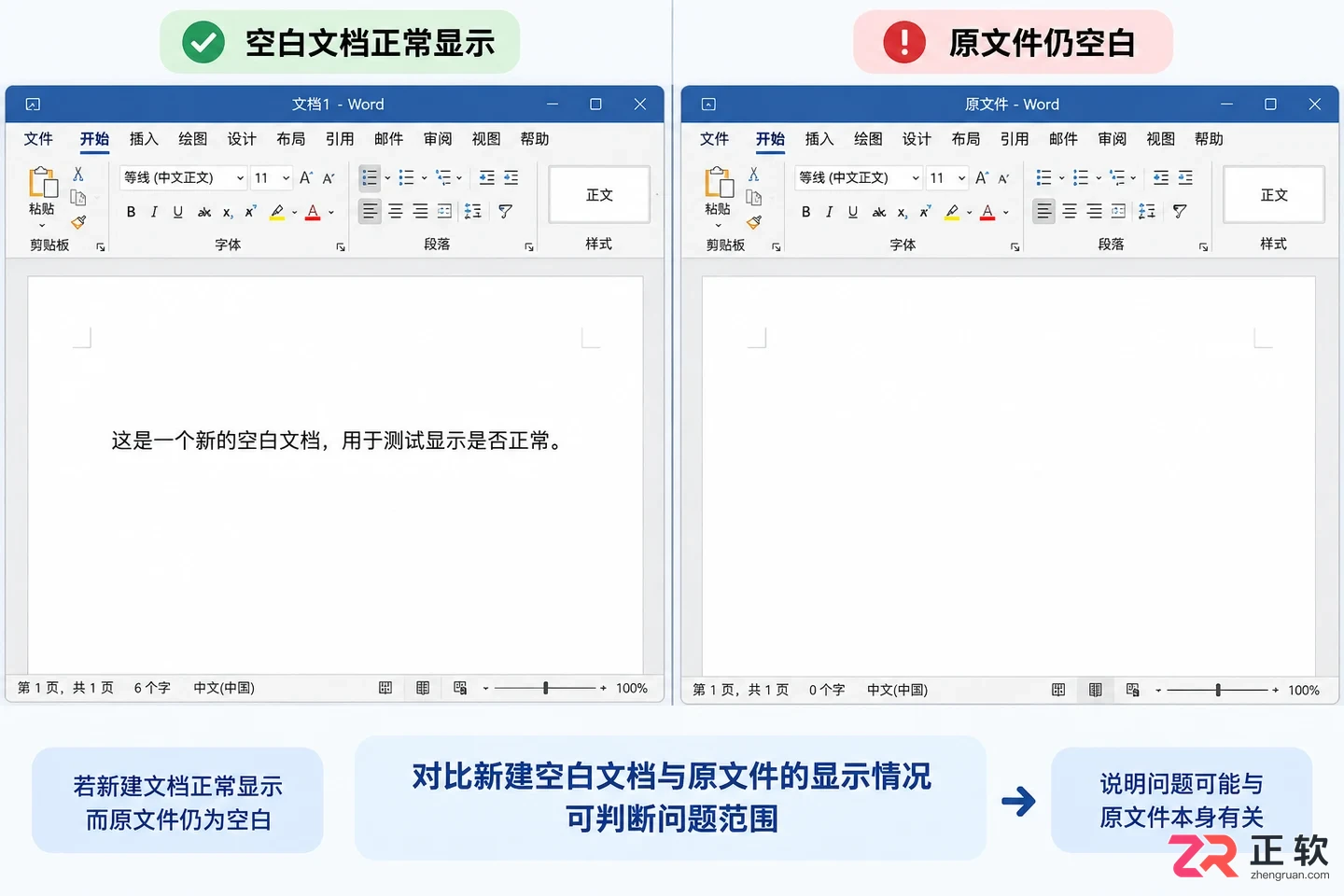
Task: Increase paragraph indent in 原文件 window
Action: [x=1185, y=177]
